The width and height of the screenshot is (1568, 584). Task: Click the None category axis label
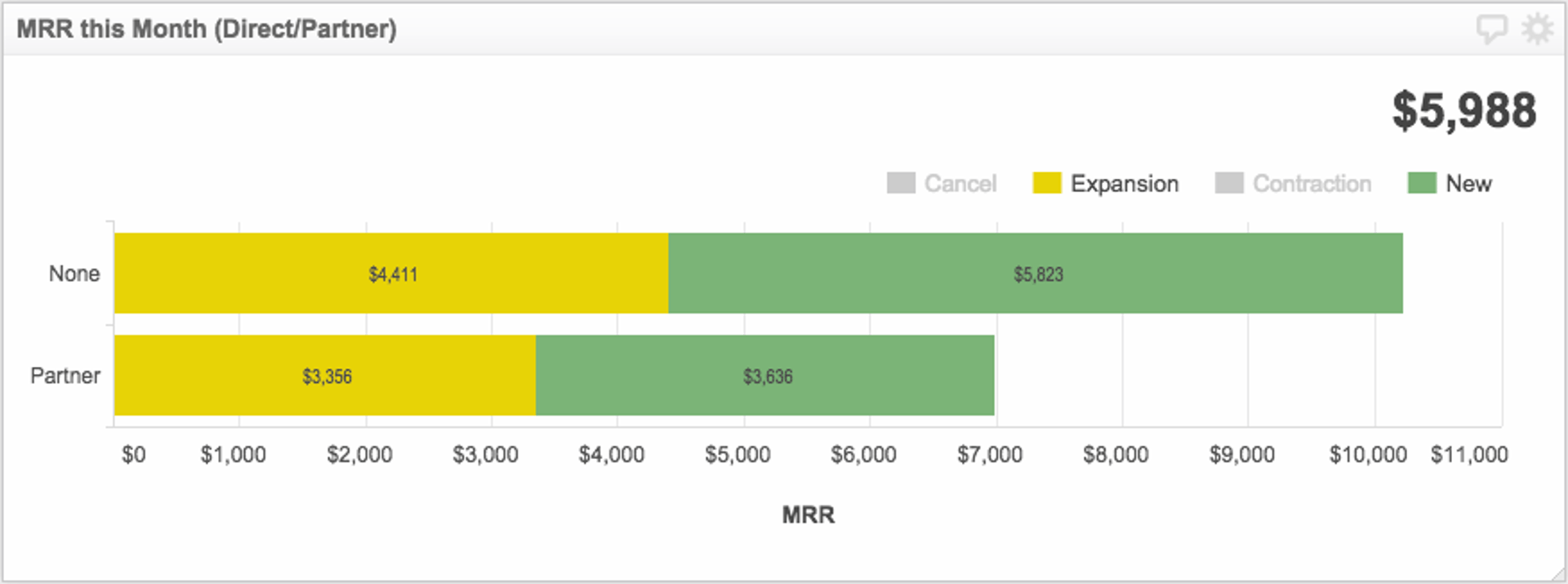pos(74,274)
